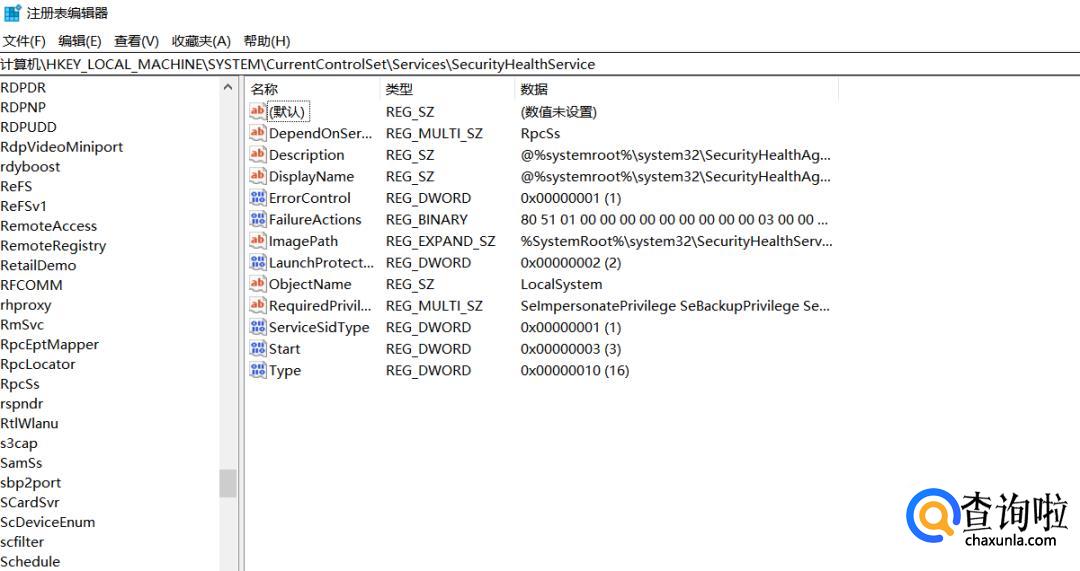This screenshot has width=1080, height=571.
Task: Select the ServiceSidType value name
Action: 319,328
